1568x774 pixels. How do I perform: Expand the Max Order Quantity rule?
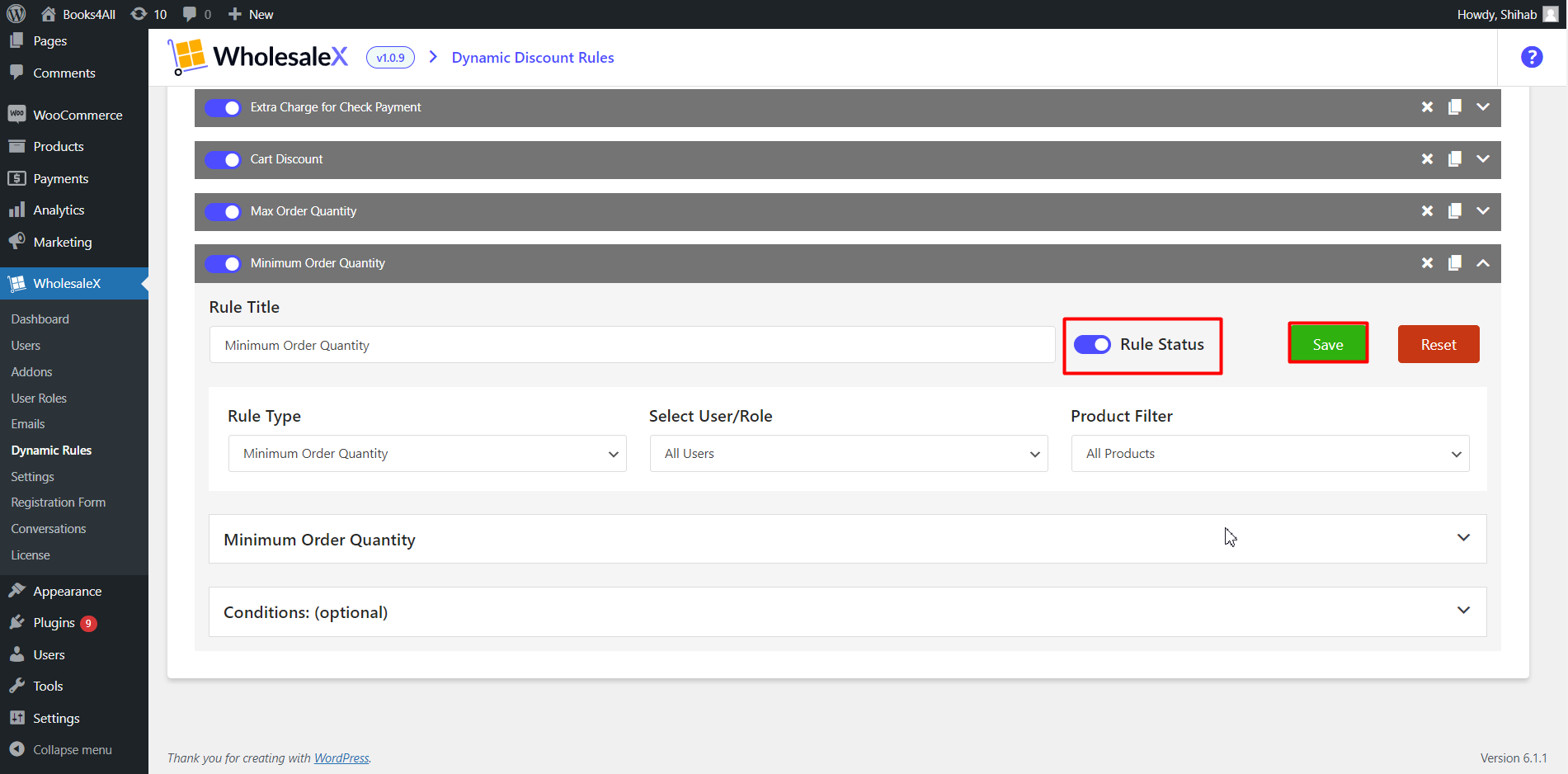coord(1483,211)
